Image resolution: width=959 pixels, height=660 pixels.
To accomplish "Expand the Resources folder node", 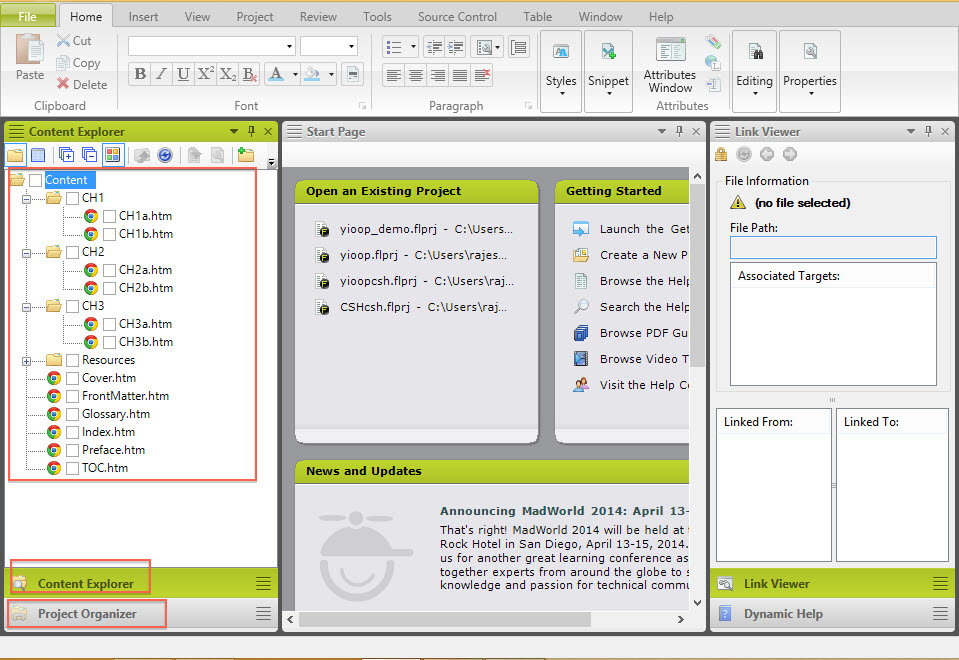I will point(26,360).
